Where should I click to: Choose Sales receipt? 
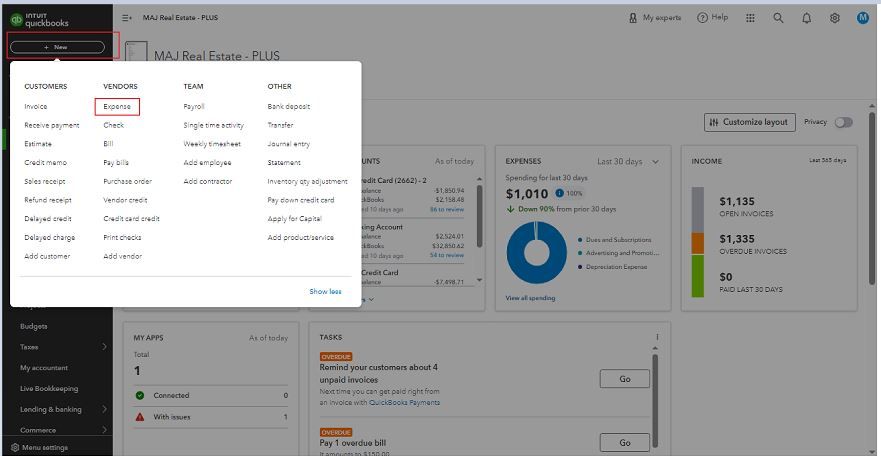point(45,181)
